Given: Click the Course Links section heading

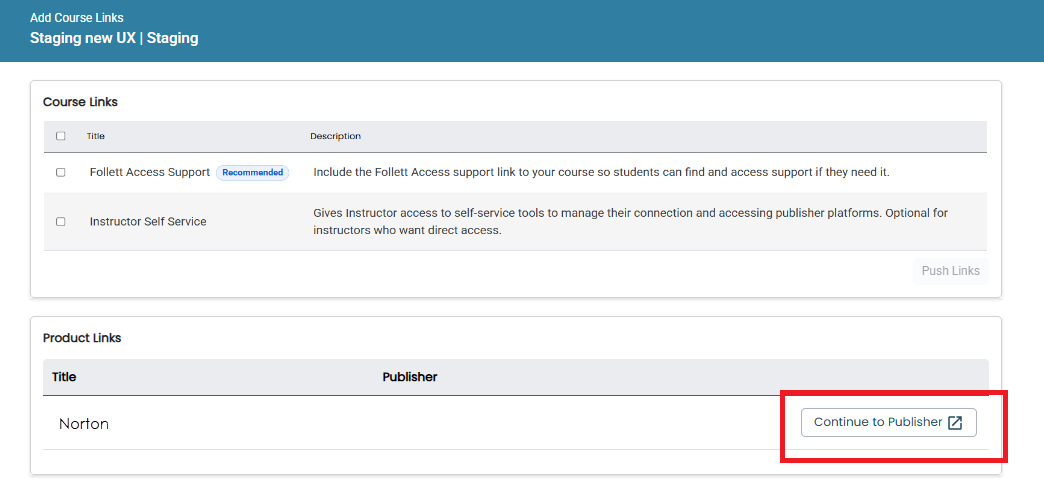Looking at the screenshot, I should coord(81,102).
